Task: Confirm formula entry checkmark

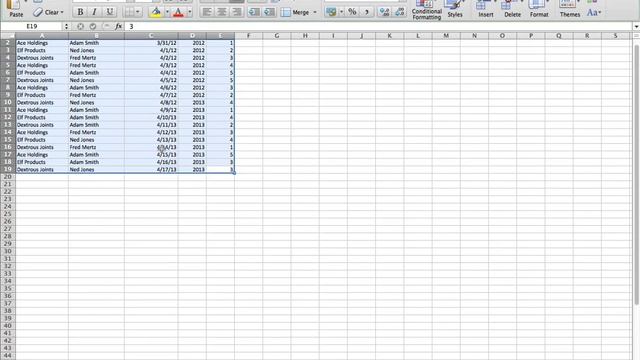Action: (x=93, y=26)
